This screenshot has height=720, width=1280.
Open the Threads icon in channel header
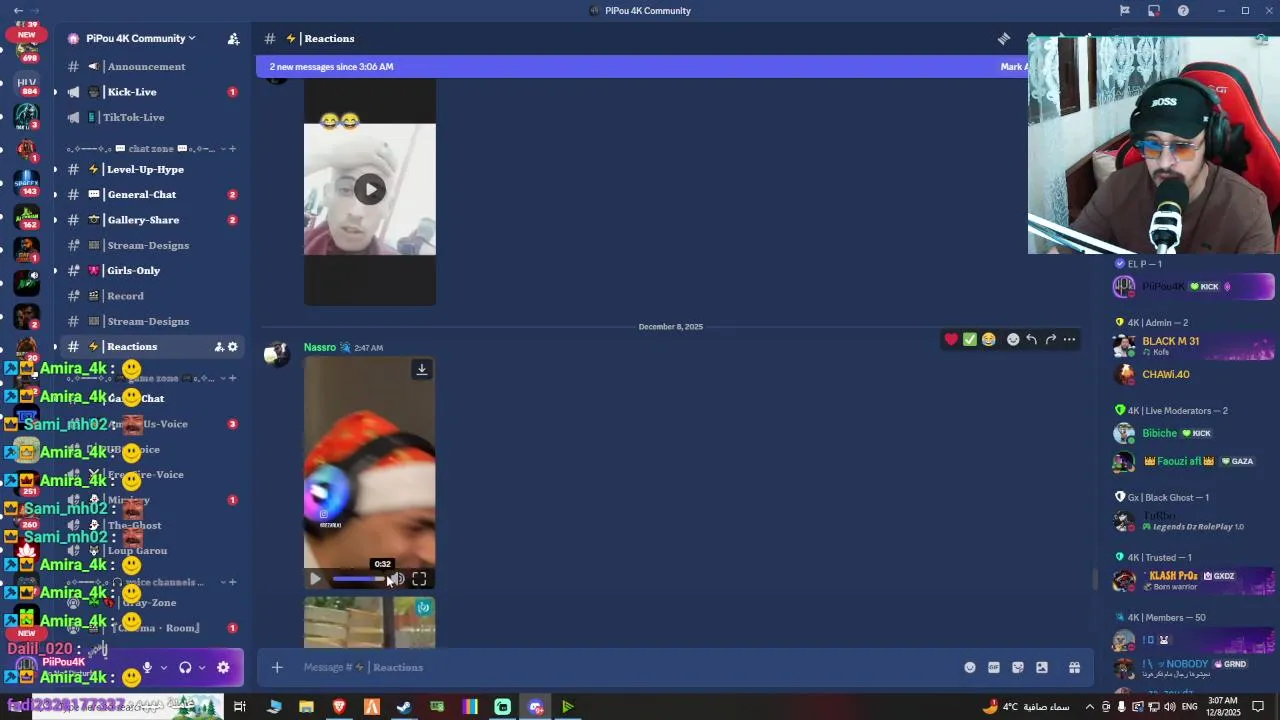coord(1003,38)
